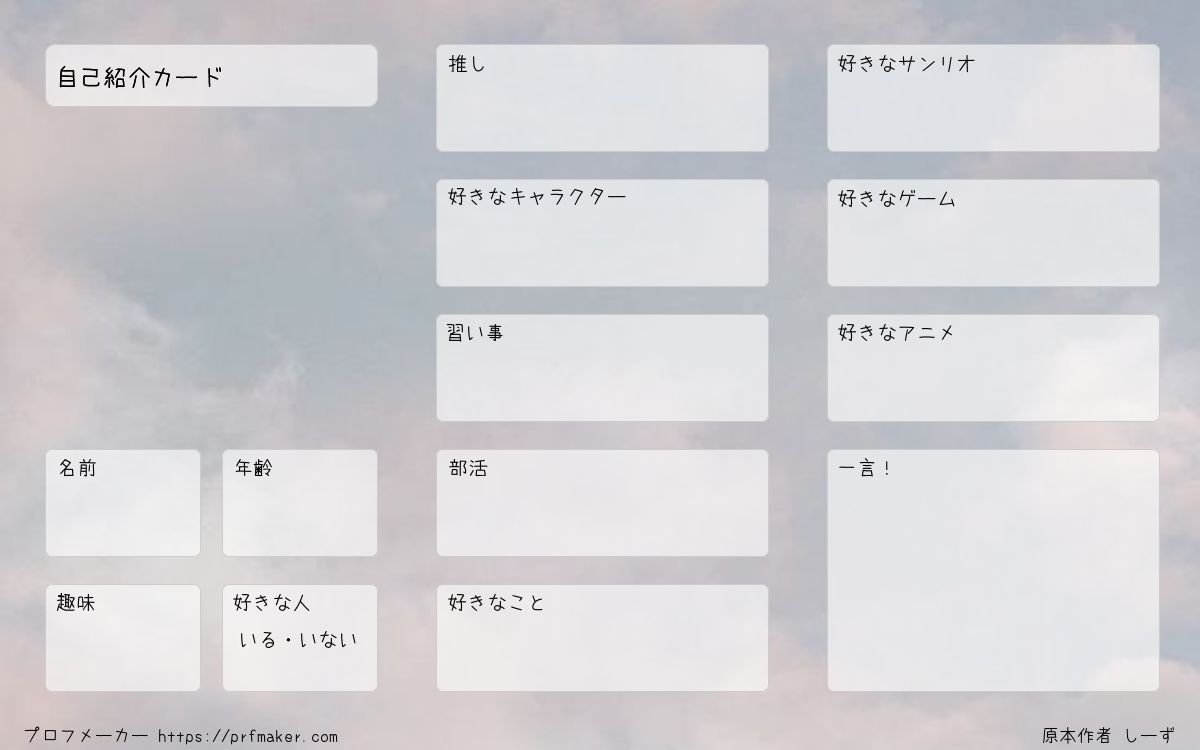This screenshot has width=1200, height=750.
Task: Open the https://prfmaker.com link
Action: click(248, 737)
